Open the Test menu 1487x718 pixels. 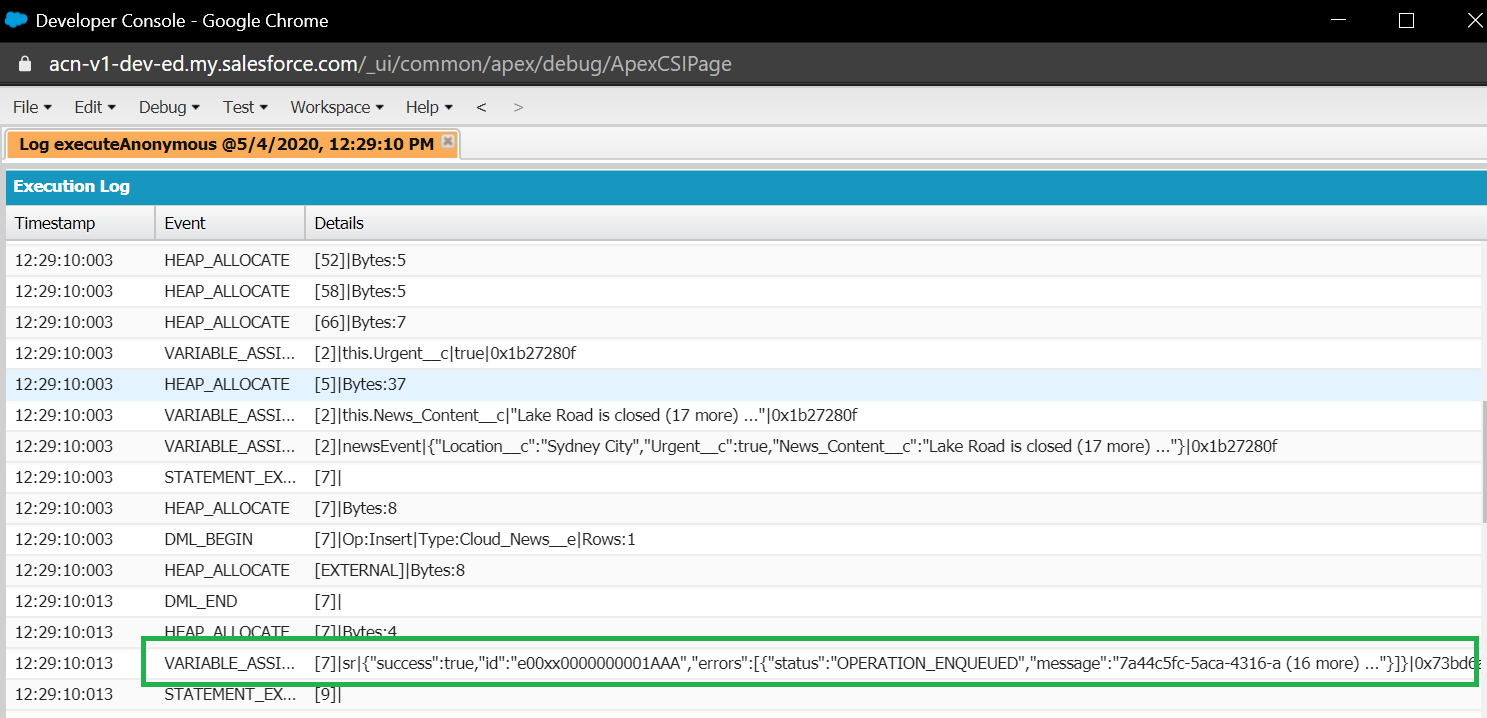[x=245, y=107]
